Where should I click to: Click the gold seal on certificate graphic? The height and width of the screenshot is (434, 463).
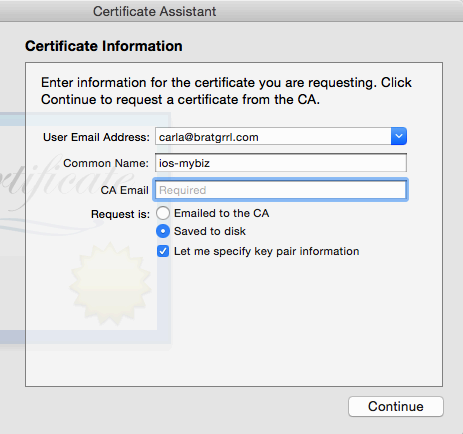pos(110,284)
